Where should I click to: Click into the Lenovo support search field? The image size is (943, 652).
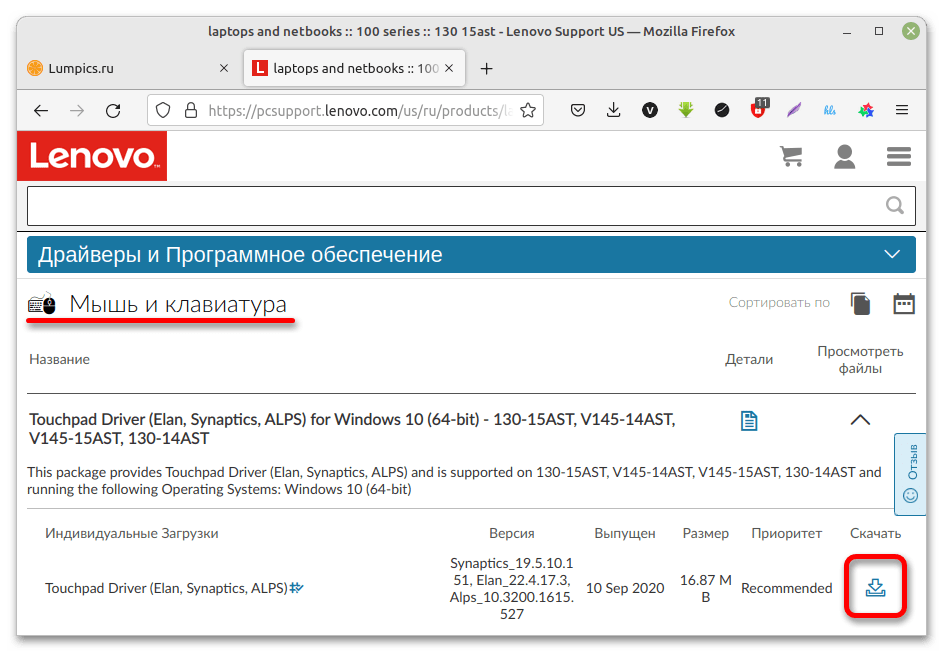click(450, 206)
